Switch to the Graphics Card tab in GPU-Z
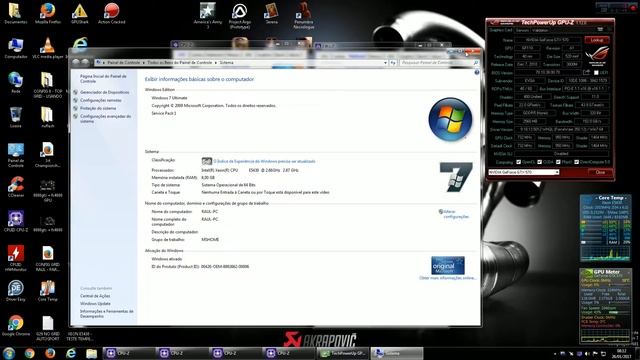This screenshot has height=360, width=640. click(501, 30)
